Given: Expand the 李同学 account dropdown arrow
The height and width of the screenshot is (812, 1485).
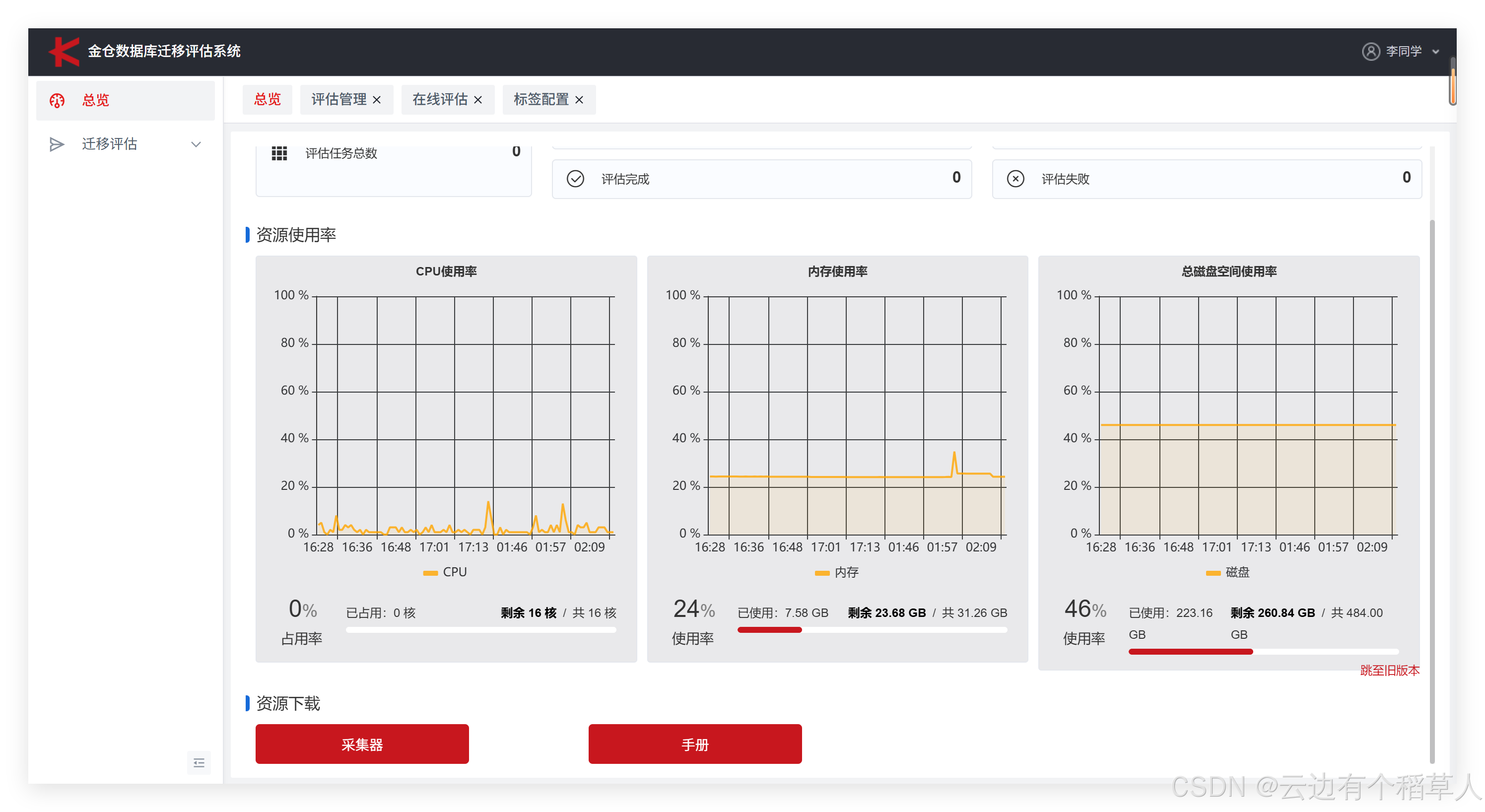Looking at the screenshot, I should 1435,51.
